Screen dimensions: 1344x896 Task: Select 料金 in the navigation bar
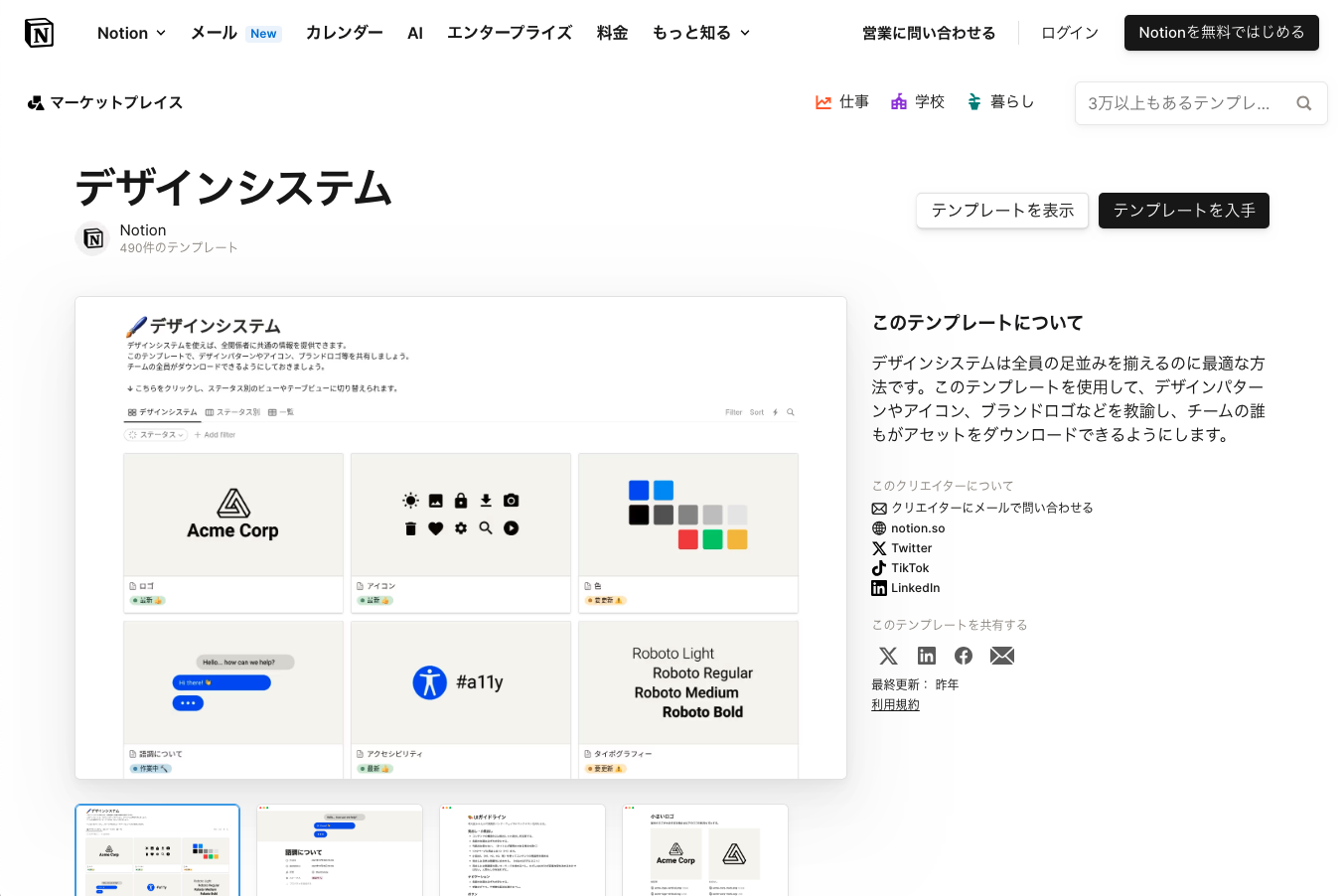612,32
